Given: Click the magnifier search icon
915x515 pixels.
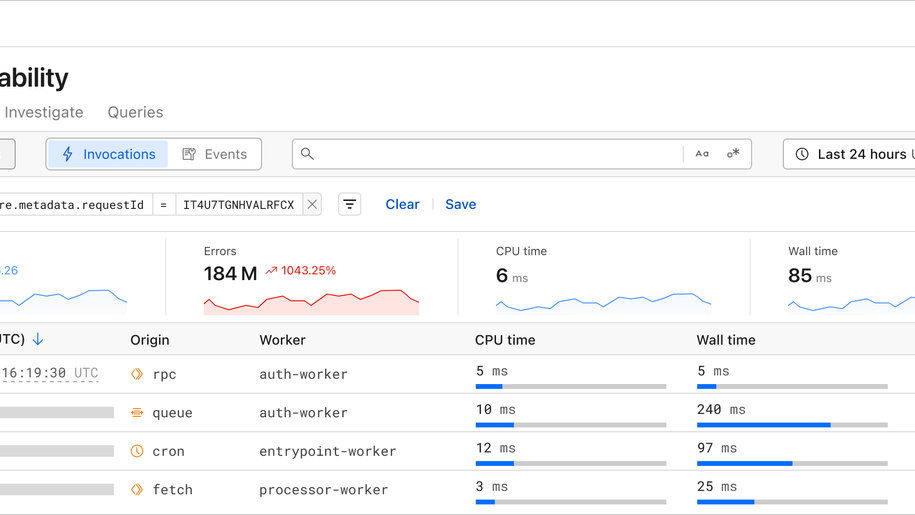Looking at the screenshot, I should click(x=307, y=154).
